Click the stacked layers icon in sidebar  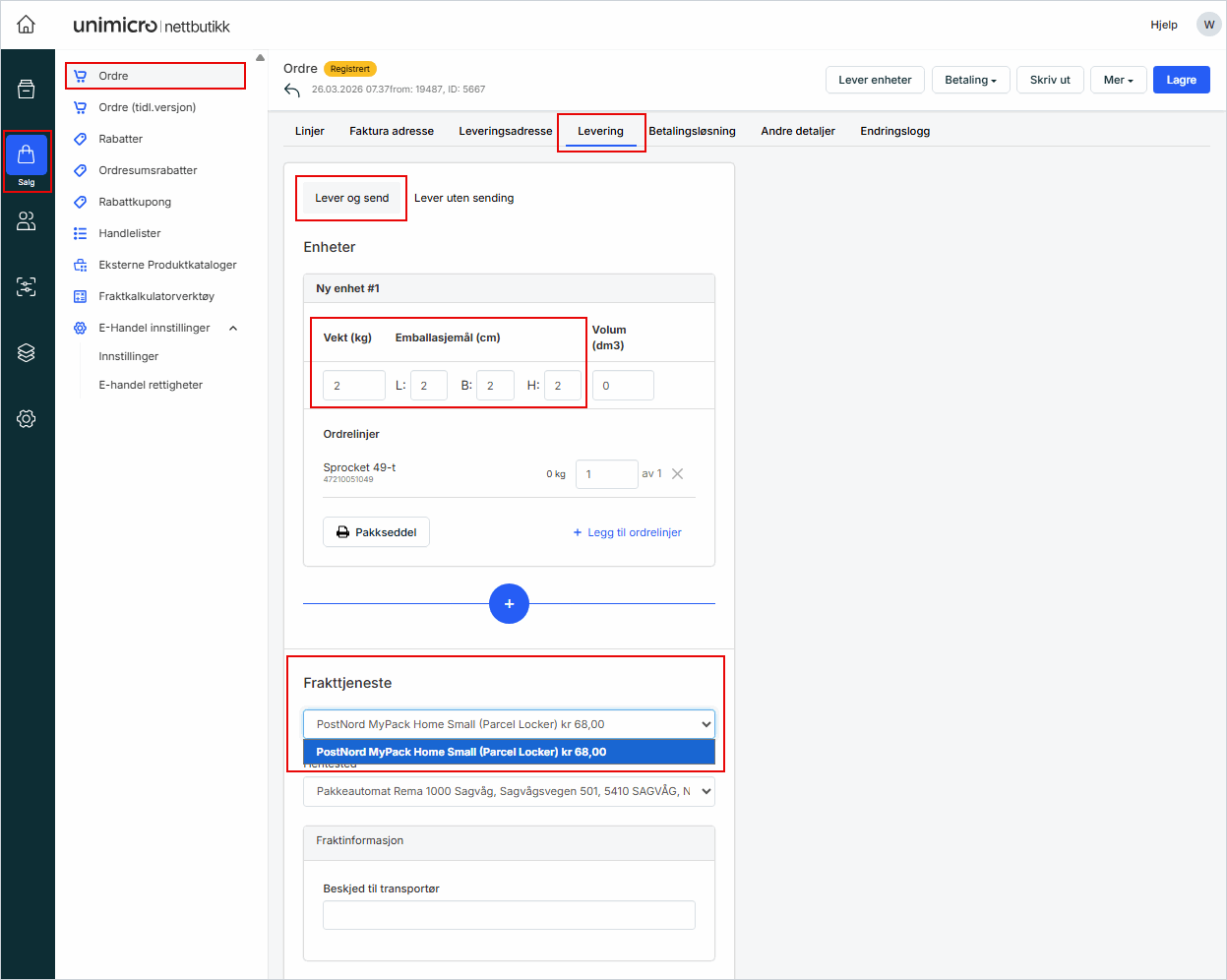click(x=27, y=353)
